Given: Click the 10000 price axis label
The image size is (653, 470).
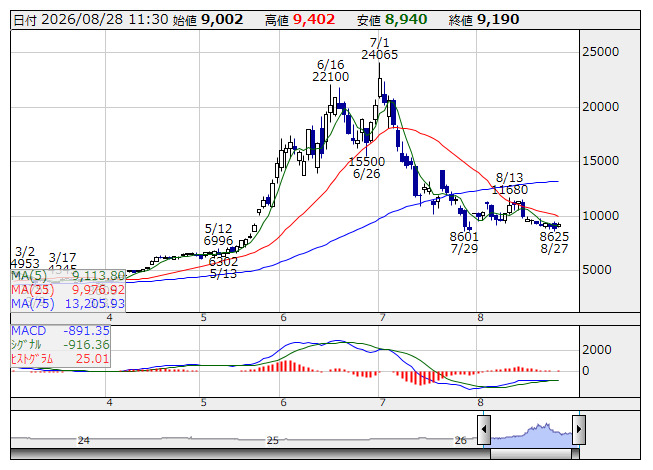Looking at the screenshot, I should [x=601, y=216].
